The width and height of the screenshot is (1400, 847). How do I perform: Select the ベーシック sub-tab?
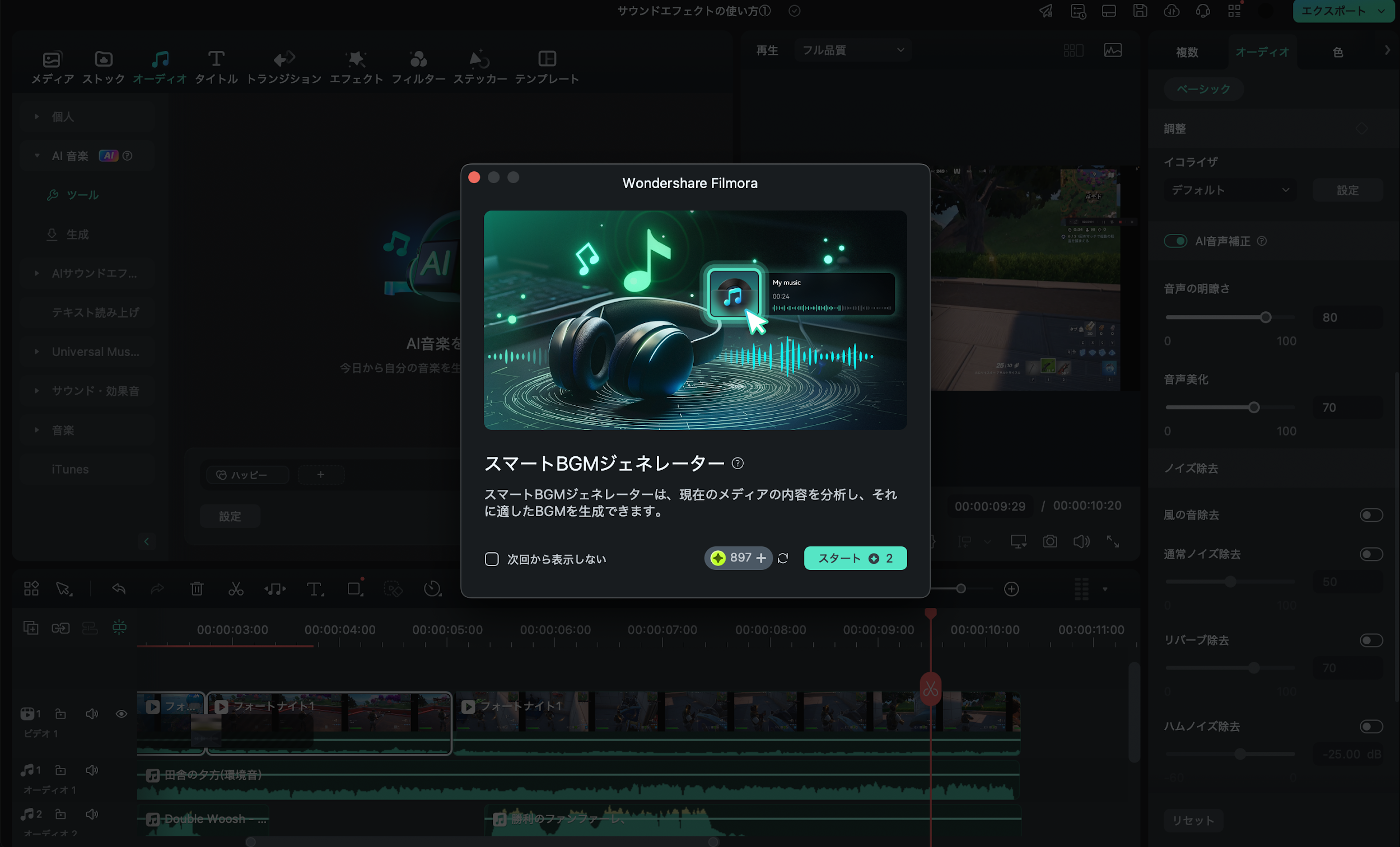coord(1203,89)
